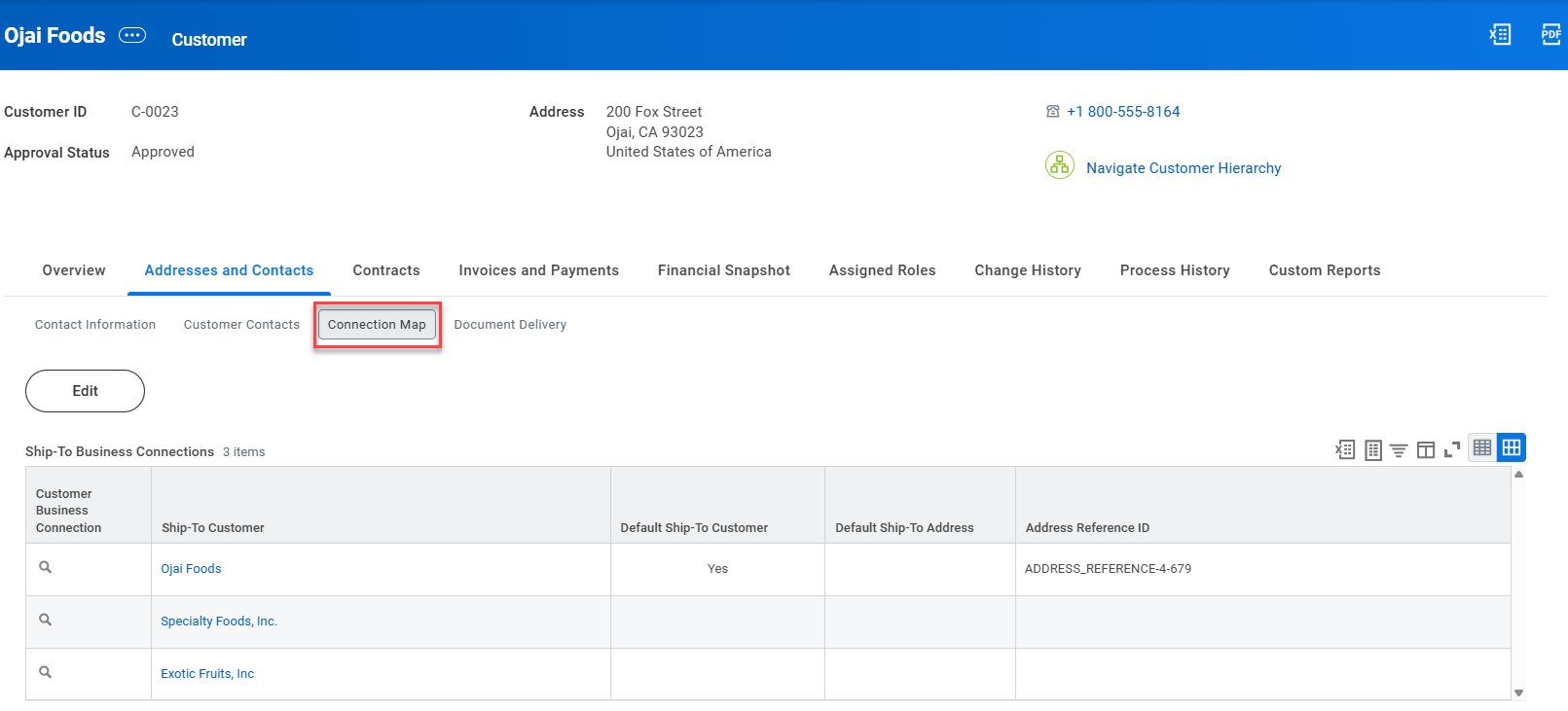Image resolution: width=1568 pixels, height=711 pixels.
Task: Open Ojai Foods ship-to customer link
Action: click(x=191, y=569)
